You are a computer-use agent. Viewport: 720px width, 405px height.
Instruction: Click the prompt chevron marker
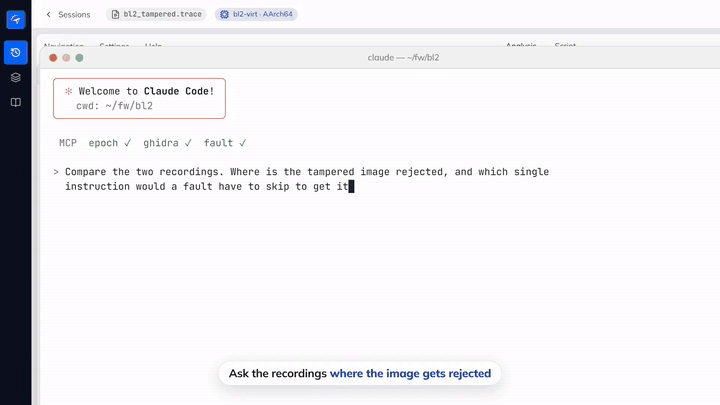(x=56, y=172)
